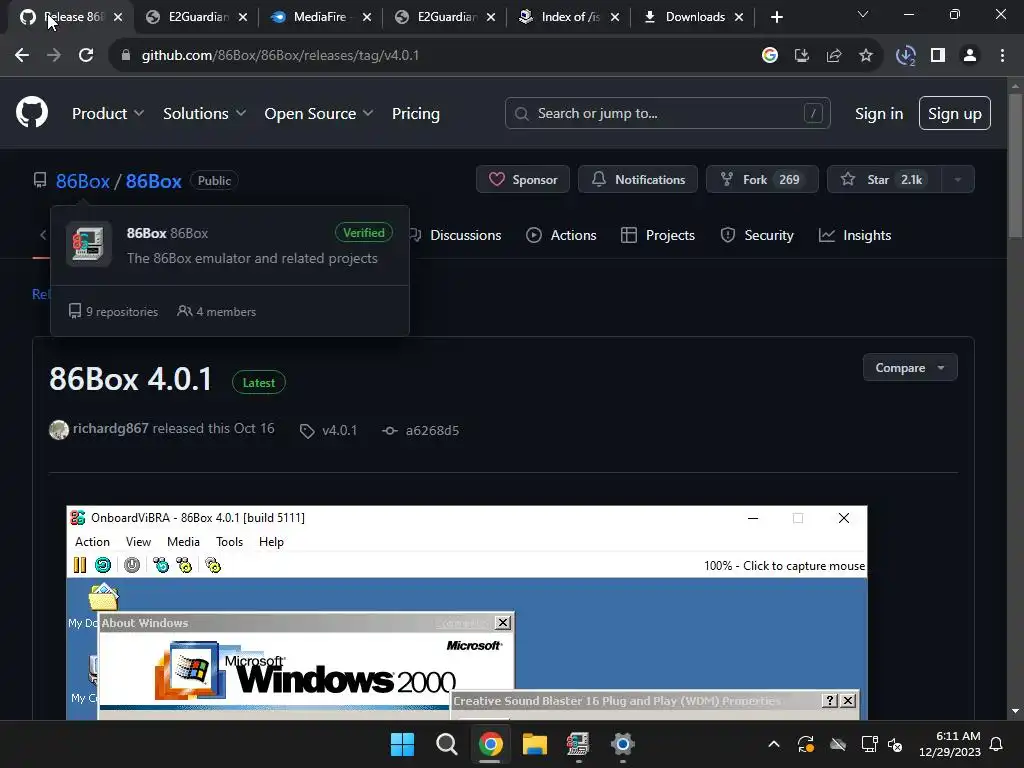
Task: Reload the current GitHub page
Action: [x=86, y=56]
